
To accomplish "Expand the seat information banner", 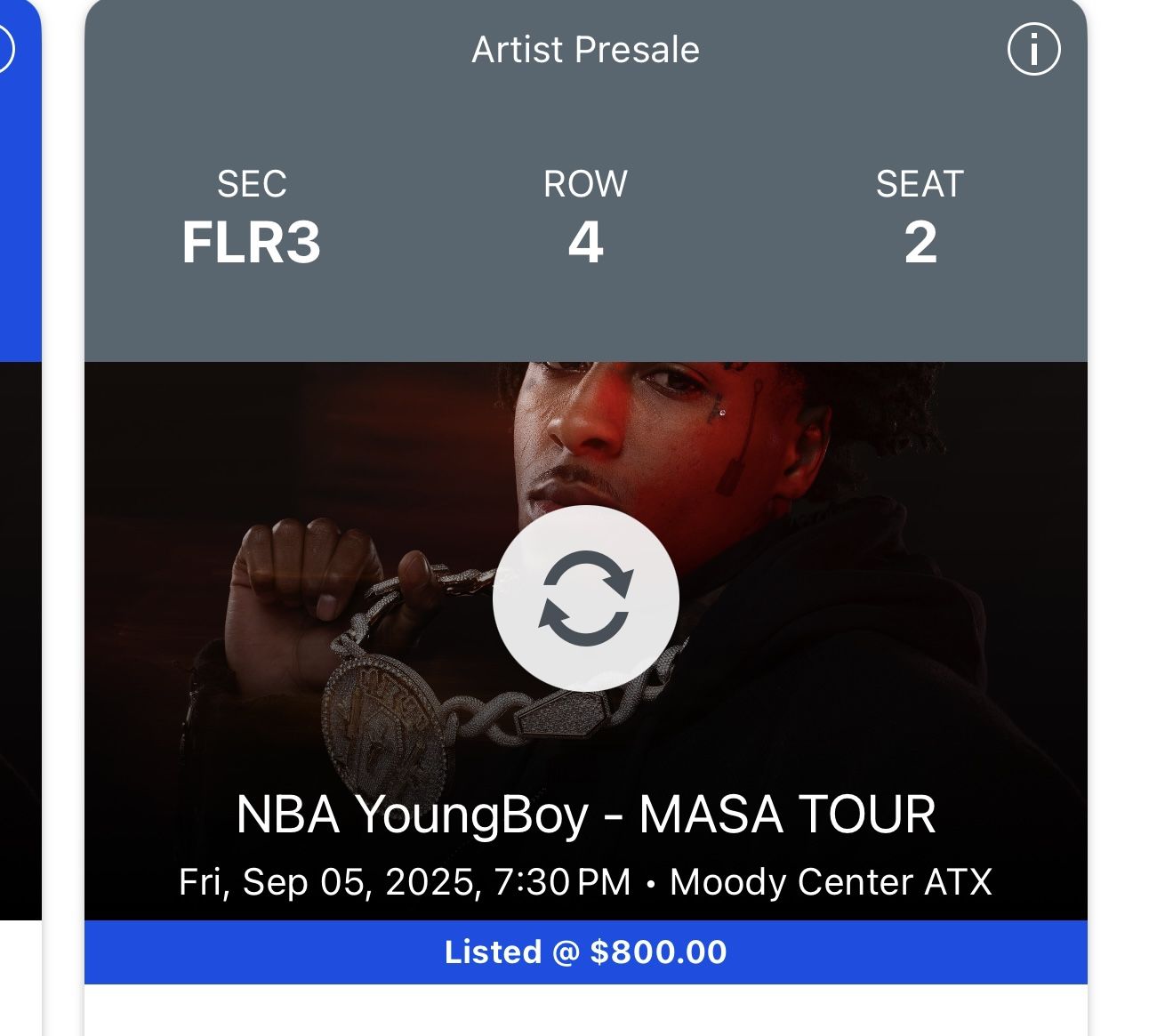I will pos(586,213).
